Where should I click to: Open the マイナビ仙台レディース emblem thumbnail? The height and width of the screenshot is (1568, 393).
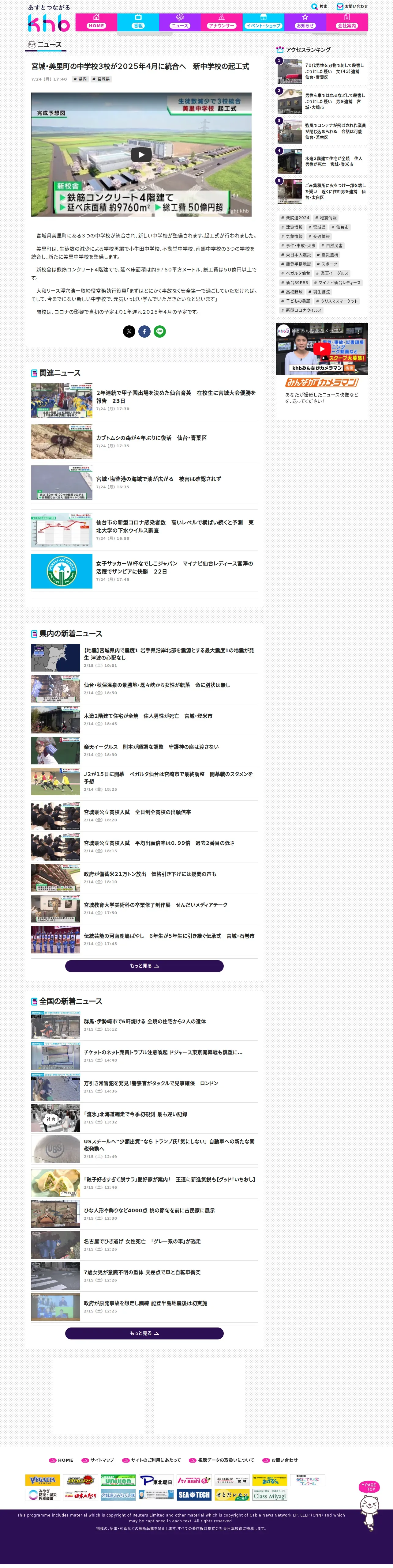pos(62,571)
